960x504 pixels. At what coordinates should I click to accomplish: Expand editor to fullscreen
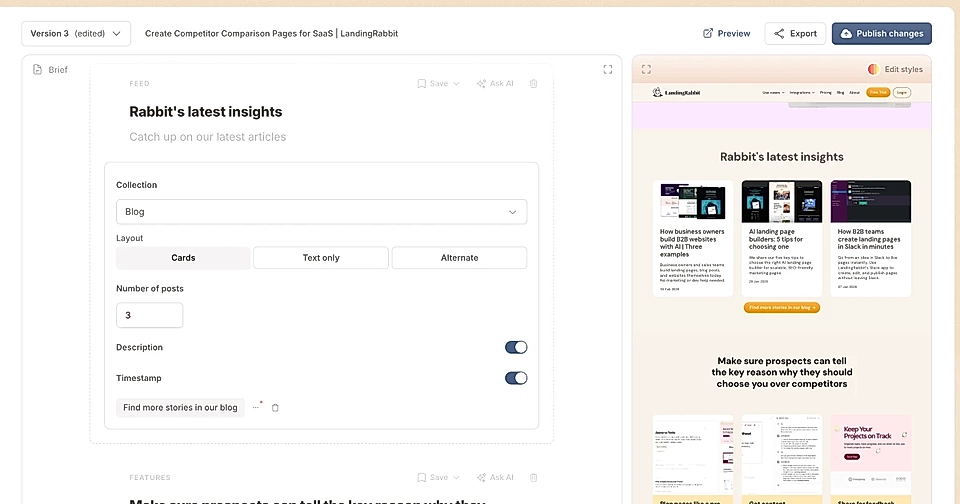pyautogui.click(x=607, y=70)
